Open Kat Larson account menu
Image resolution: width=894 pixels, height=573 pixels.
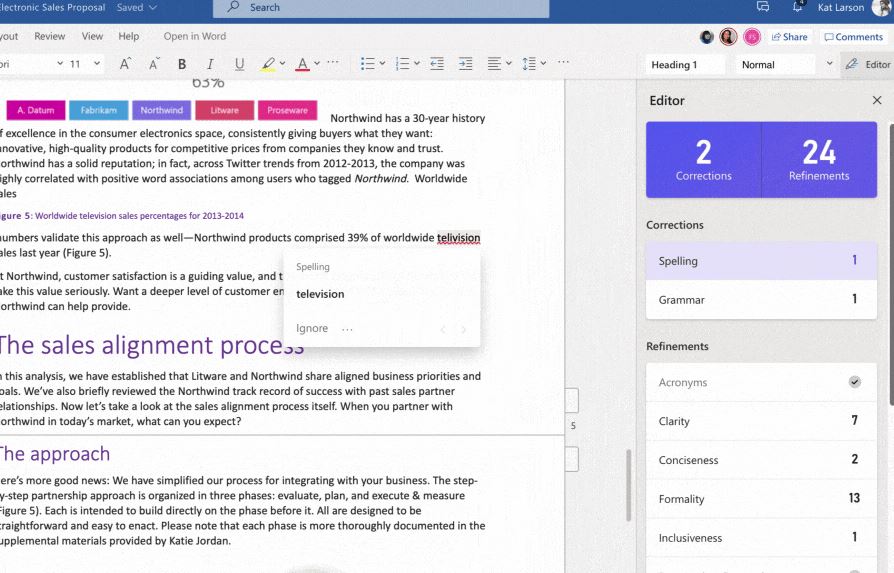click(x=854, y=7)
